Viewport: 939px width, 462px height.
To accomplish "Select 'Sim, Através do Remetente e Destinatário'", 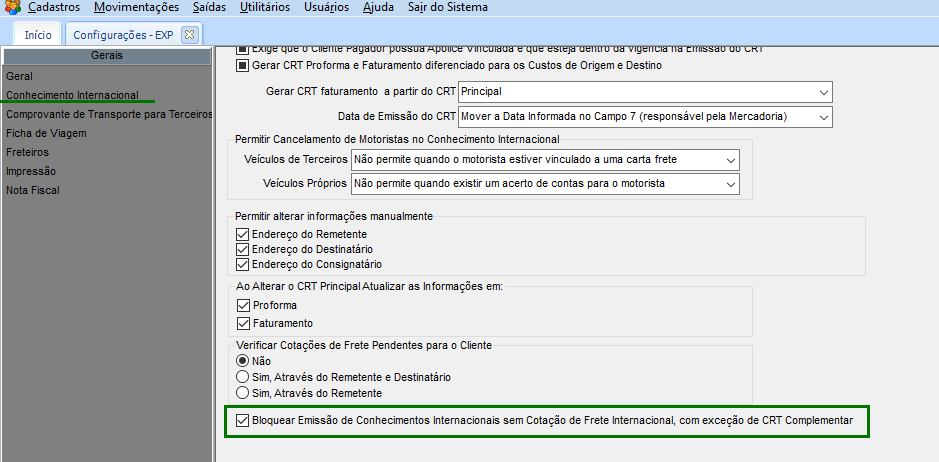I will [x=242, y=377].
